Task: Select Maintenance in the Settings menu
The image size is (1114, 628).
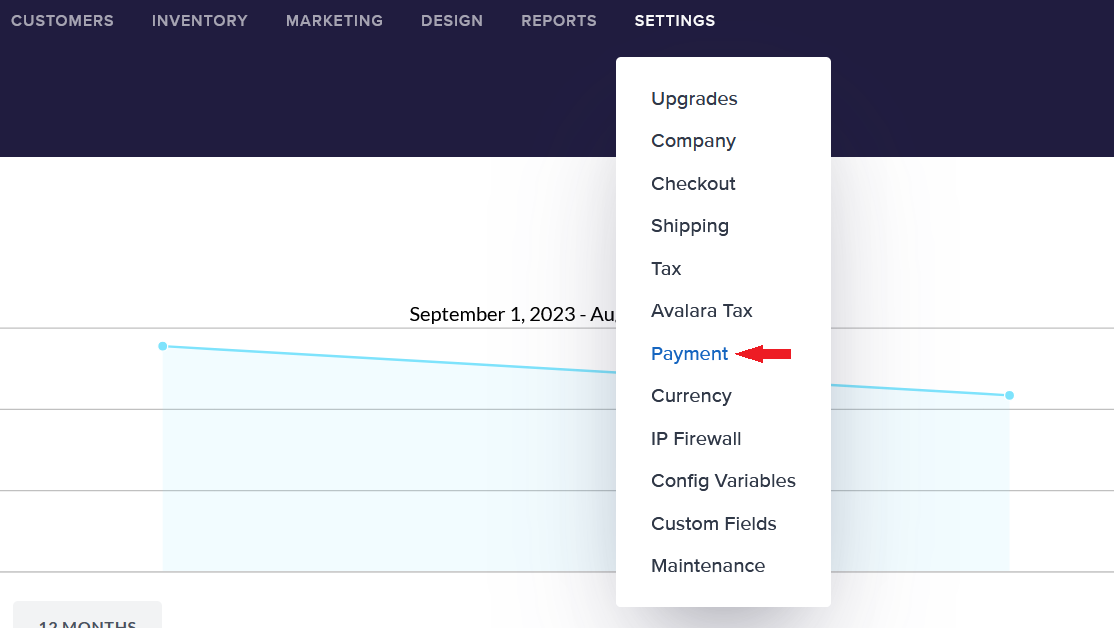Action: coord(708,566)
